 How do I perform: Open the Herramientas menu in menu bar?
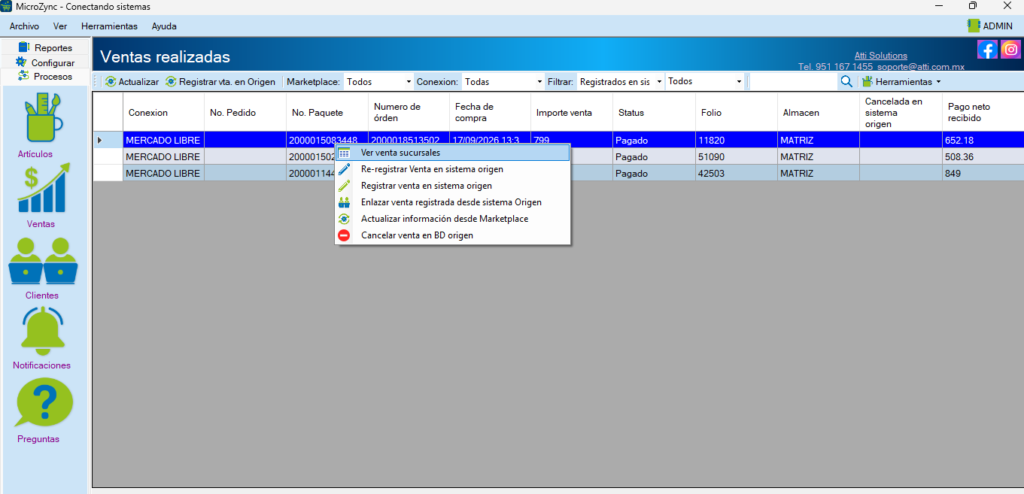point(109,26)
